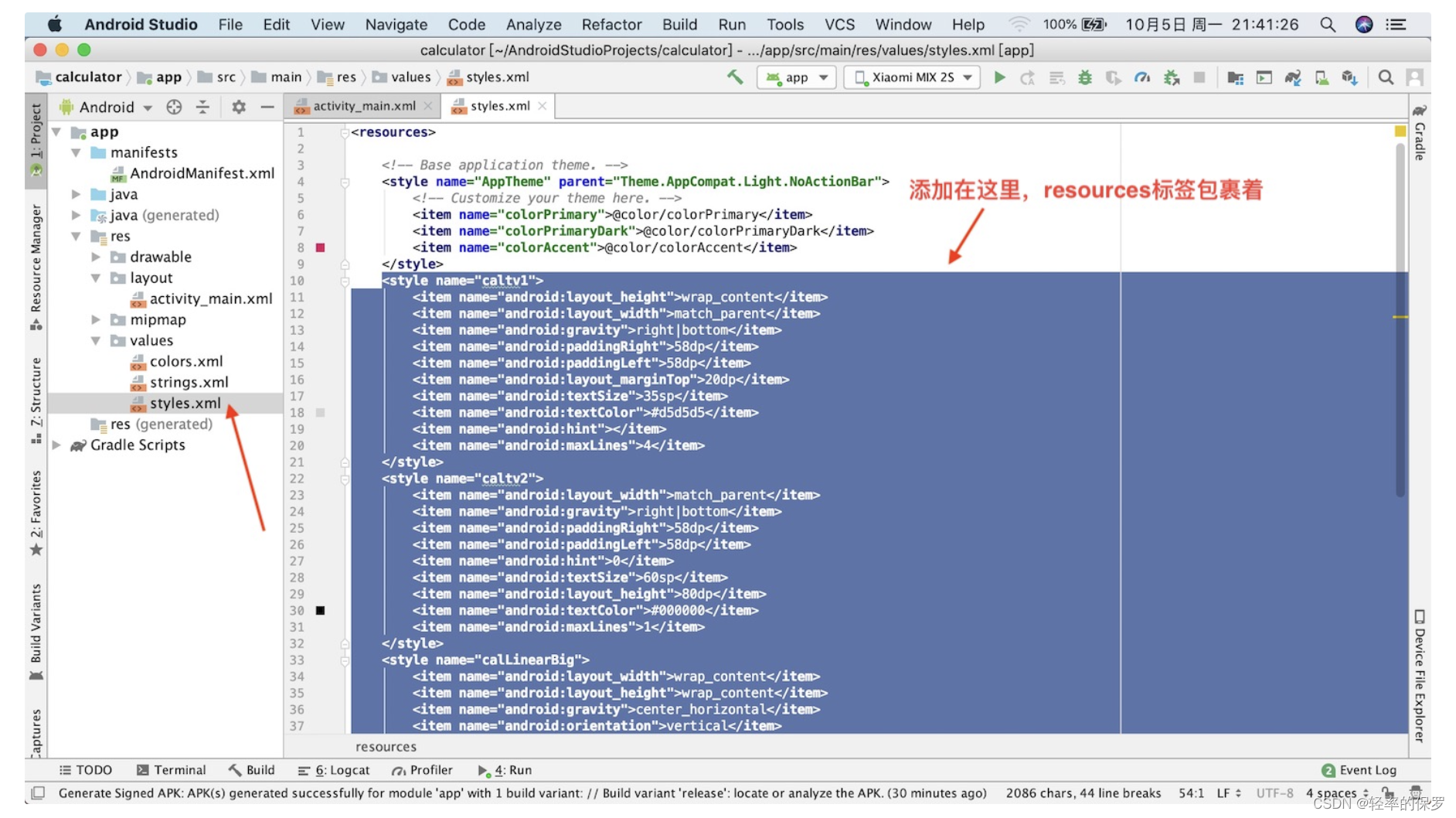Switch to activity_main.xml editor tab
Viewport: 1456px width, 818px height.
(363, 107)
